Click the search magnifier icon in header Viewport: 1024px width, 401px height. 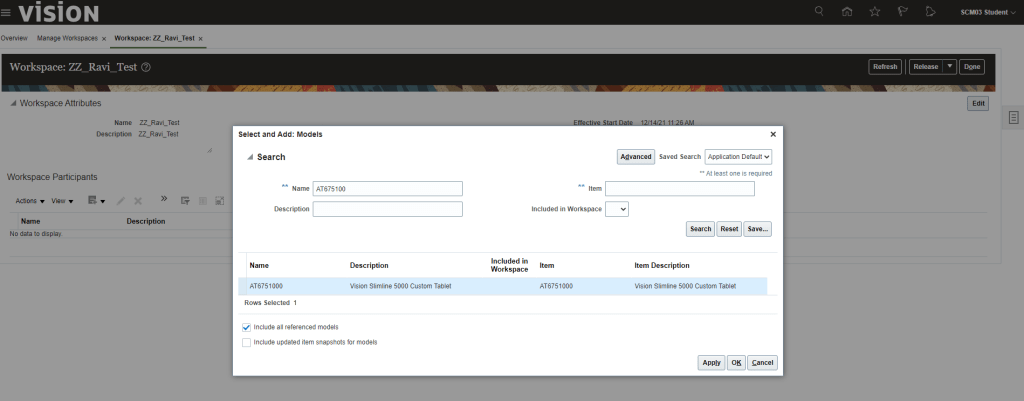tap(820, 12)
